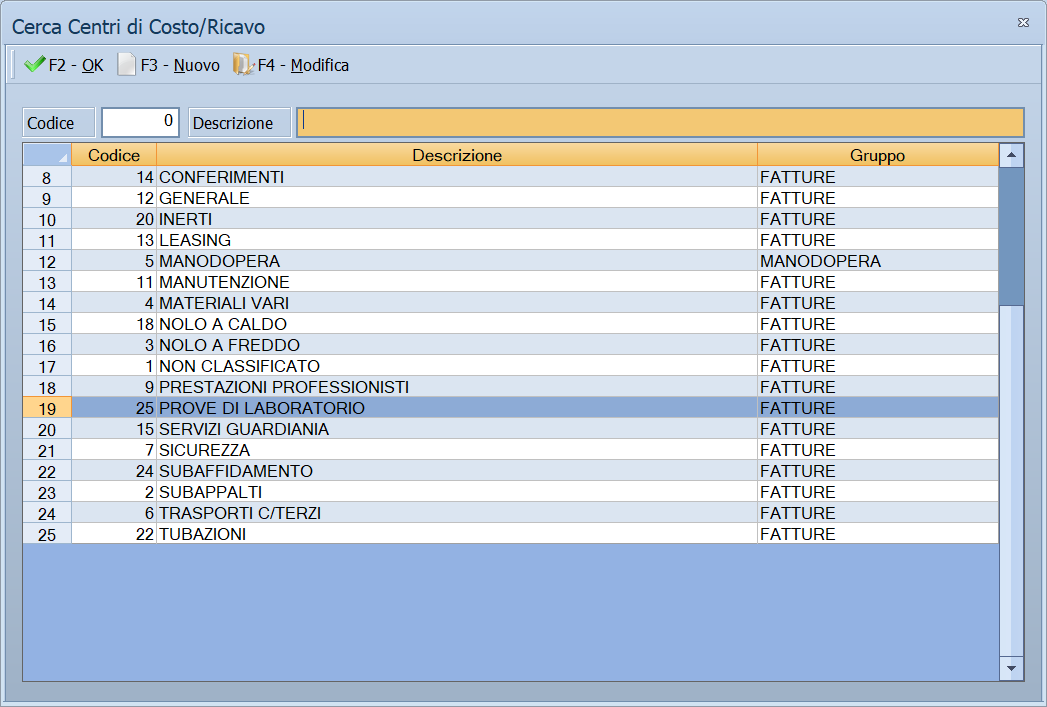Close the Cerca Centri di Costo/Ricavo dialog
The width and height of the screenshot is (1047, 707).
tap(1023, 23)
